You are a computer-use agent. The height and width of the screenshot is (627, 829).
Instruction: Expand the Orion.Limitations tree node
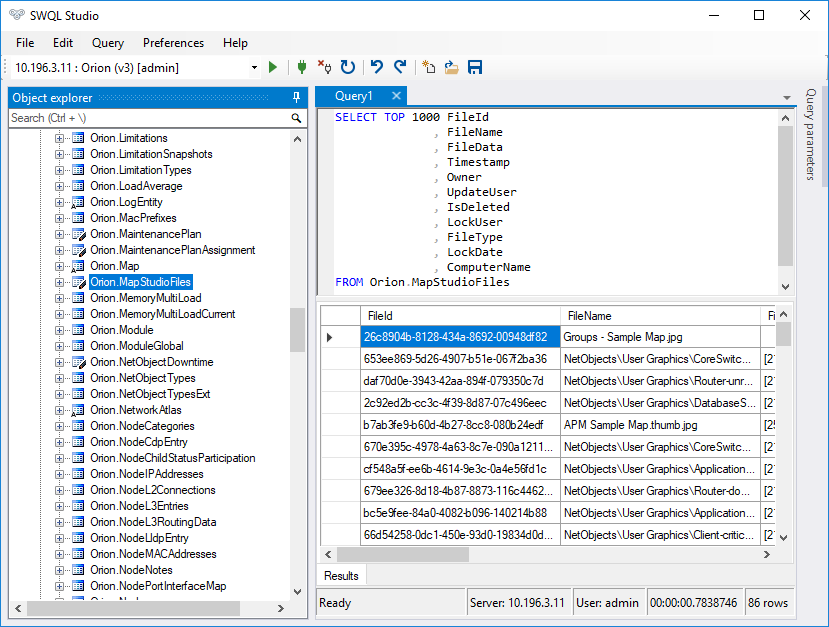click(x=59, y=139)
